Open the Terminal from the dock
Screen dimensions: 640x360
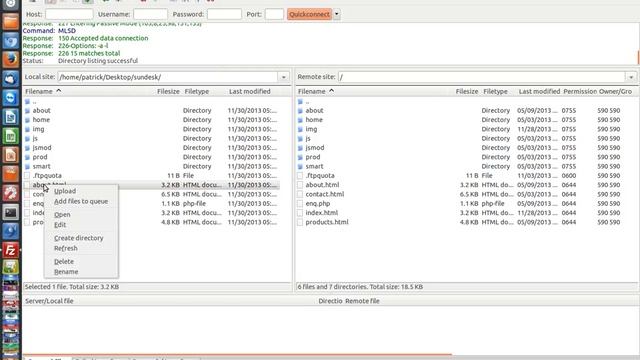click(x=11, y=212)
